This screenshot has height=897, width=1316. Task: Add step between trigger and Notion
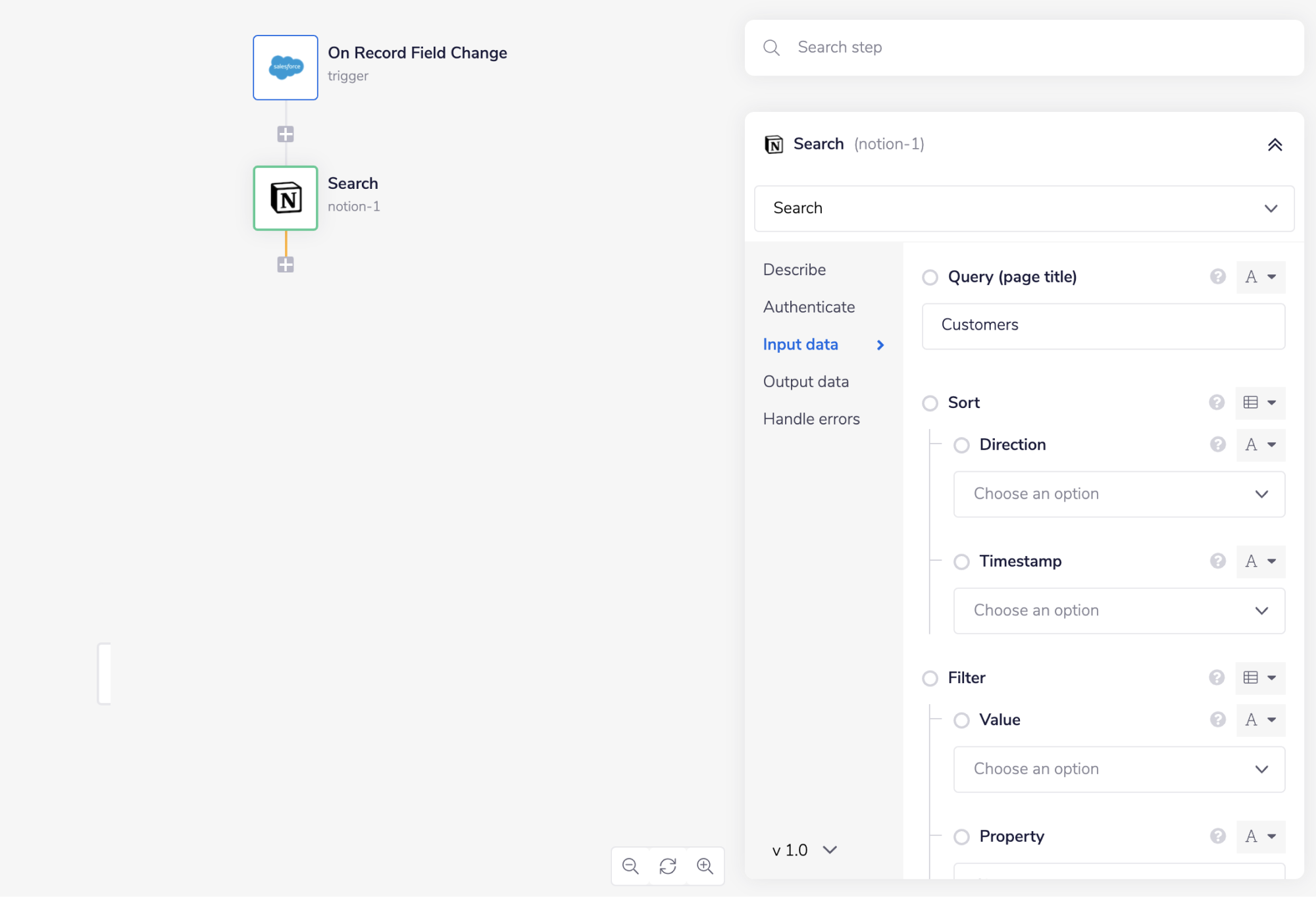point(286,134)
